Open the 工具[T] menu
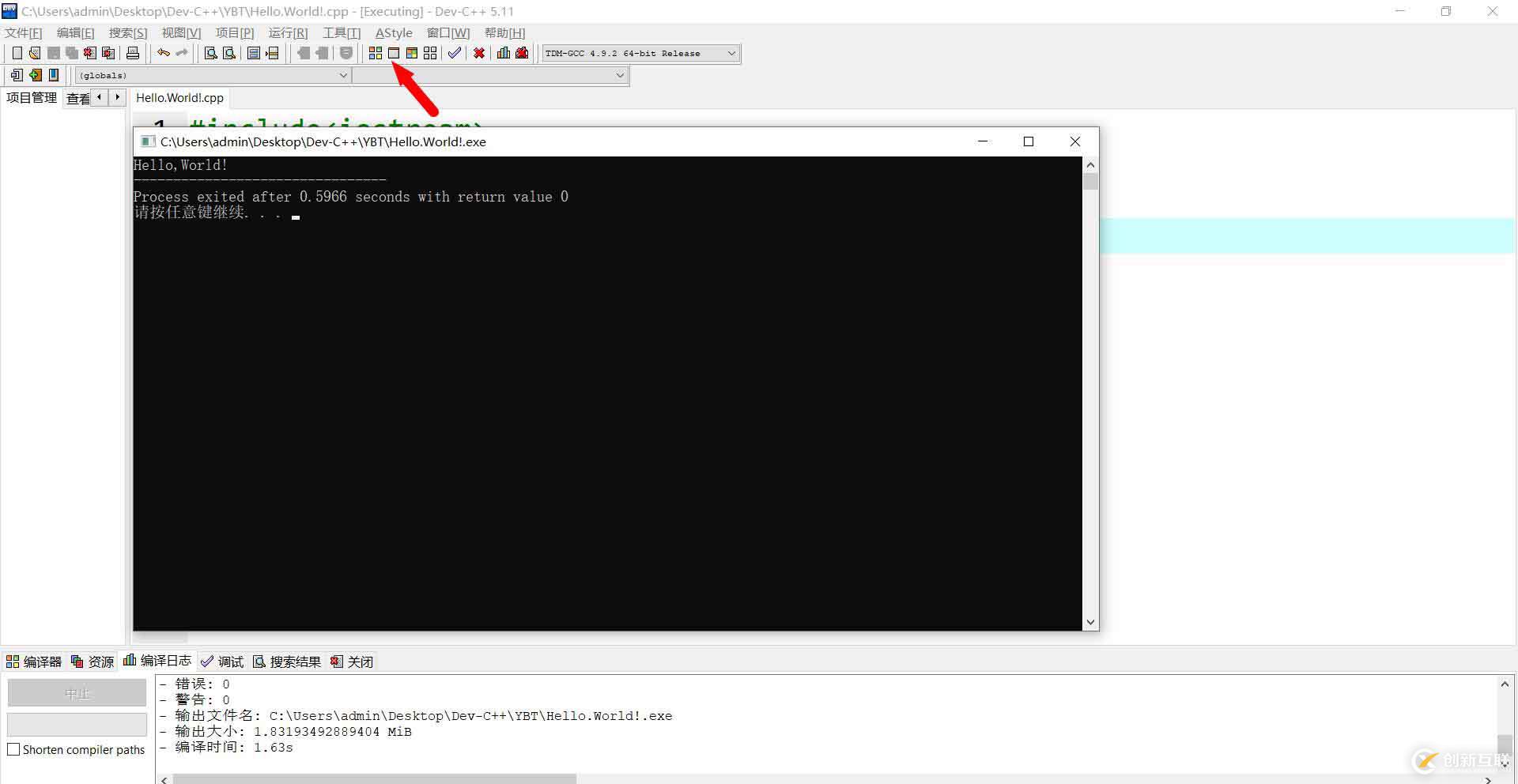Screen dimensions: 1518x784 (342, 32)
